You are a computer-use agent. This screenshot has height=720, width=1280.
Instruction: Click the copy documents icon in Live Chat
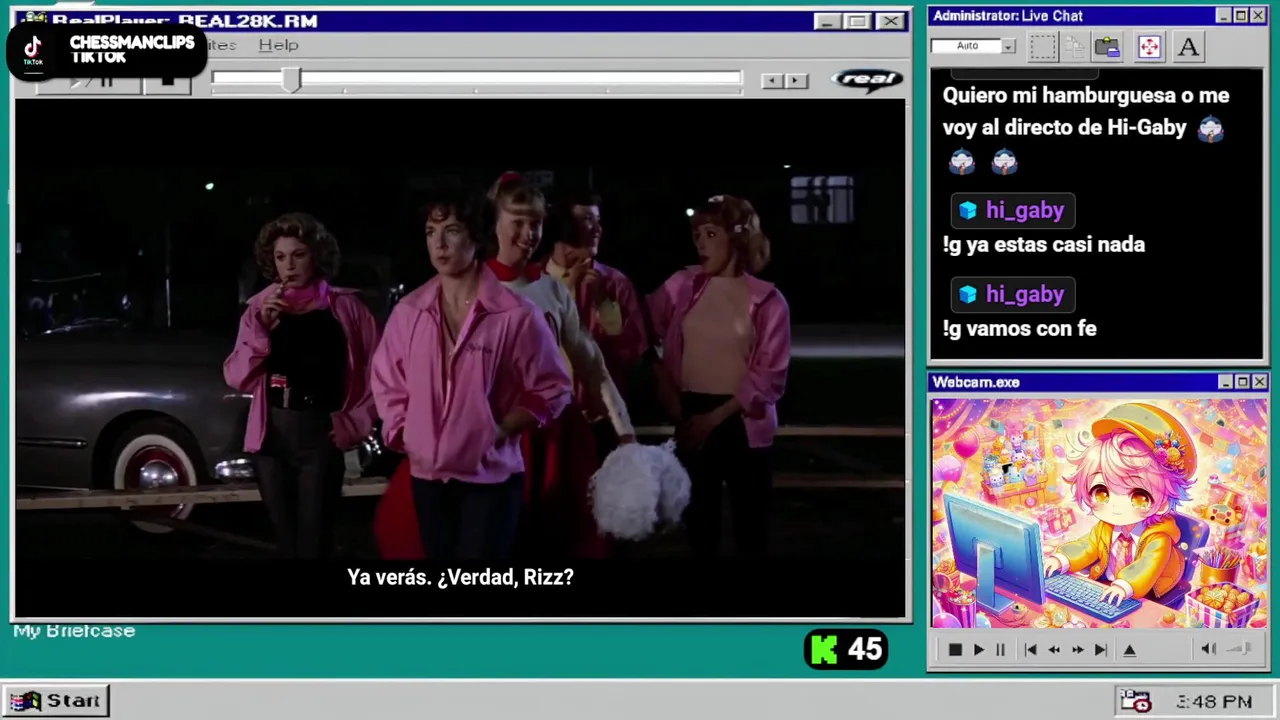[1075, 47]
